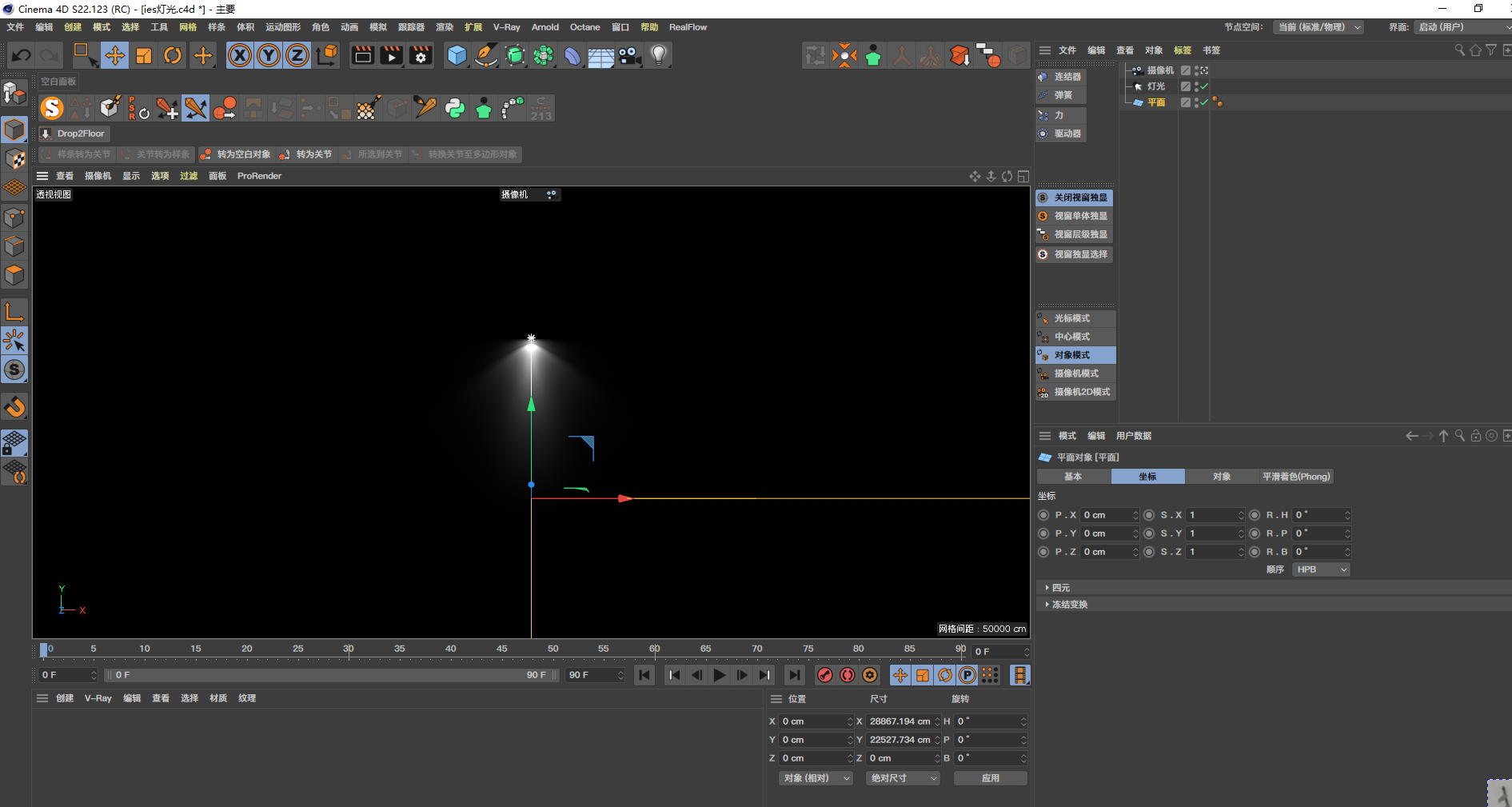The image size is (1512, 807).
Task: Open Edit Render Settings icon
Action: (x=421, y=55)
